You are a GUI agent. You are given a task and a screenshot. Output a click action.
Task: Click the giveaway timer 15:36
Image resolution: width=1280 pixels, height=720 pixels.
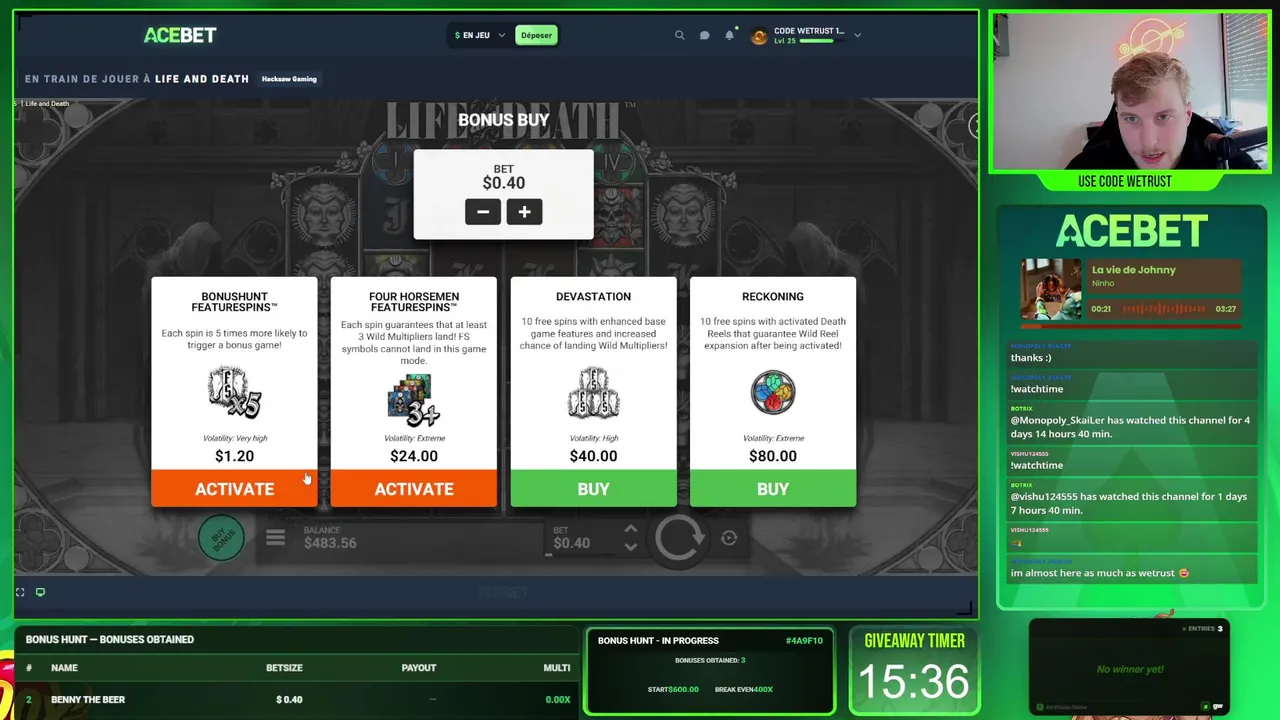point(914,682)
